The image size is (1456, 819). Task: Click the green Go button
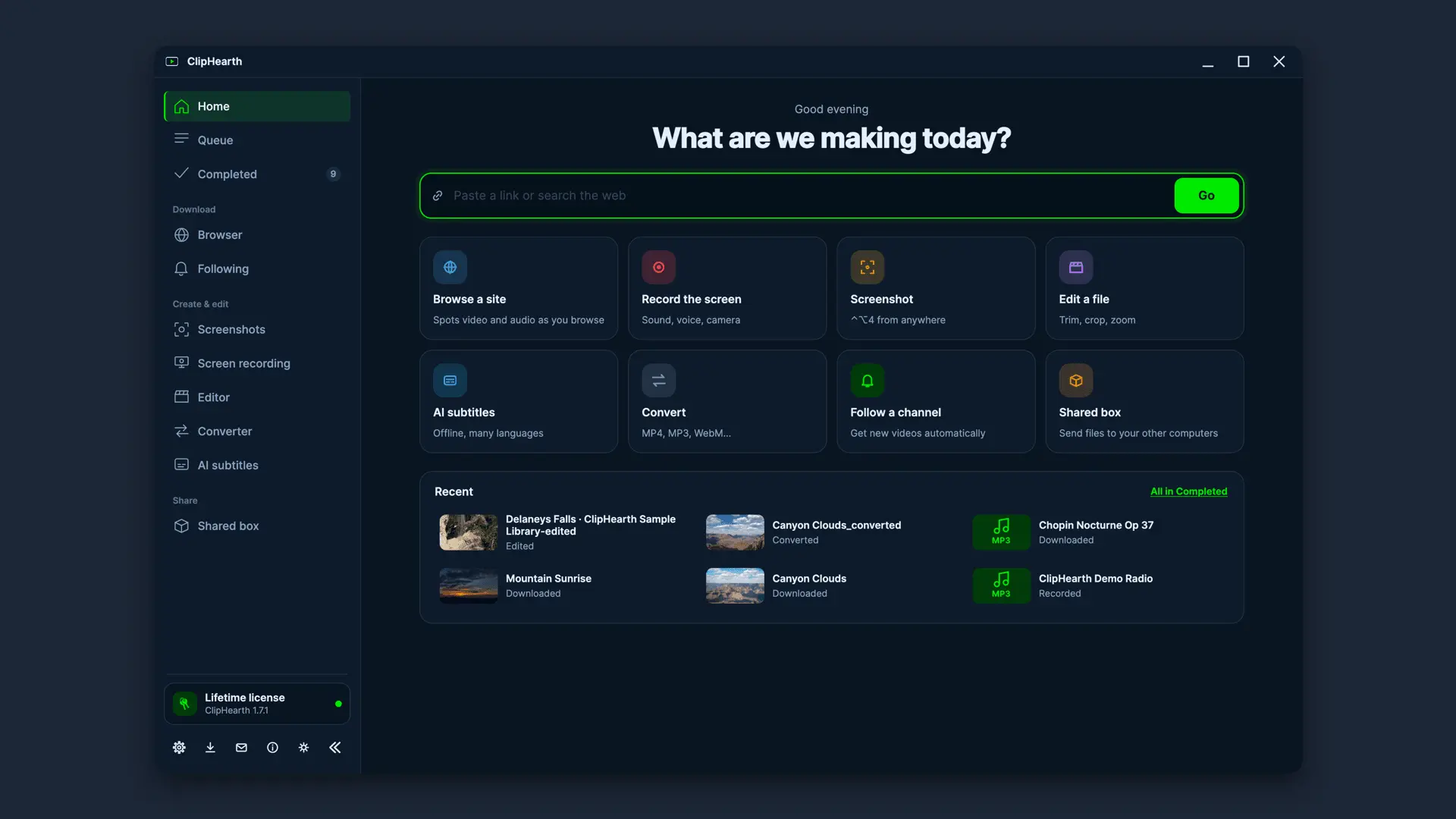pyautogui.click(x=1207, y=196)
